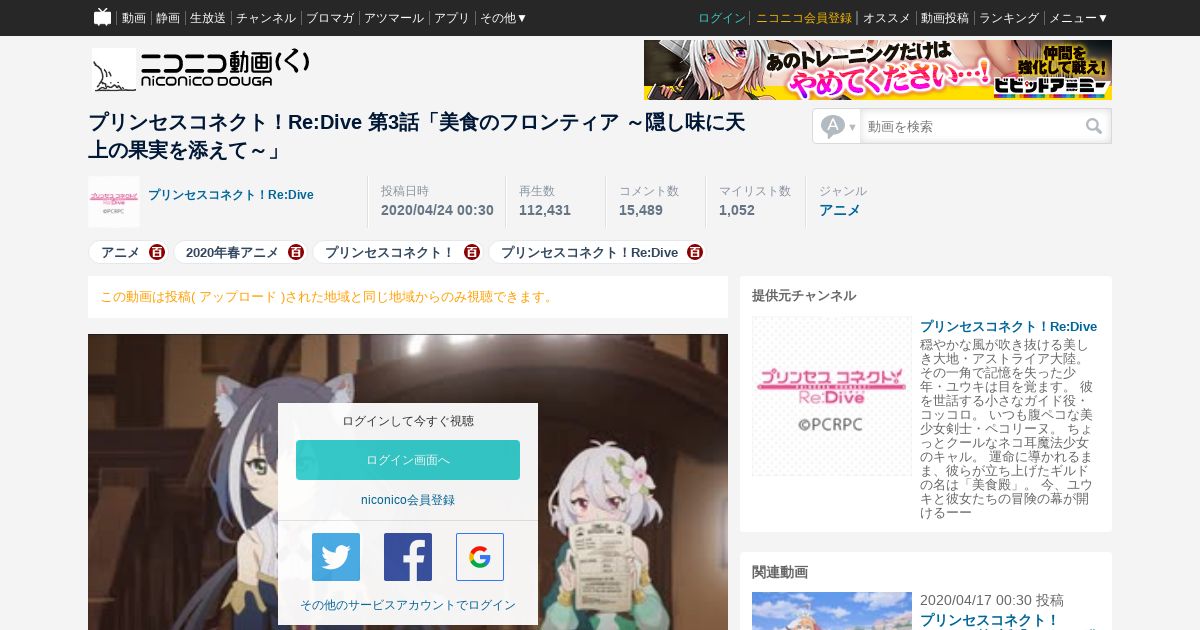Open オススメ in top bar
Screen dimensions: 1200x630
(887, 18)
